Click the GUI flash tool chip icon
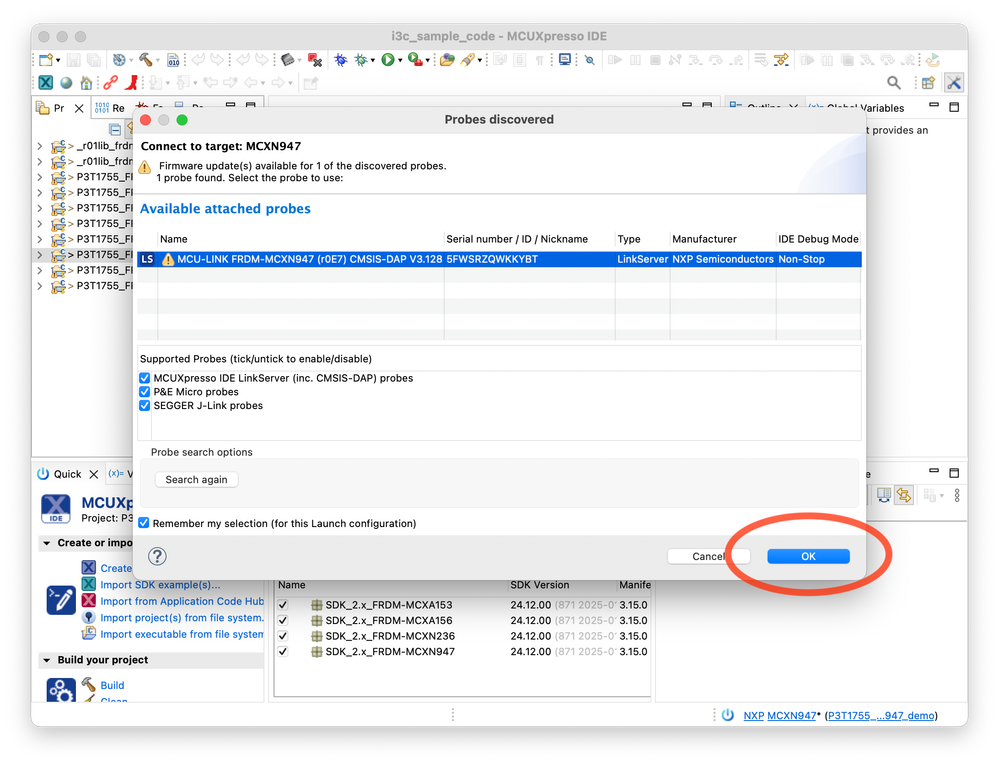The width and height of the screenshot is (999, 765). pyautogui.click(x=288, y=60)
